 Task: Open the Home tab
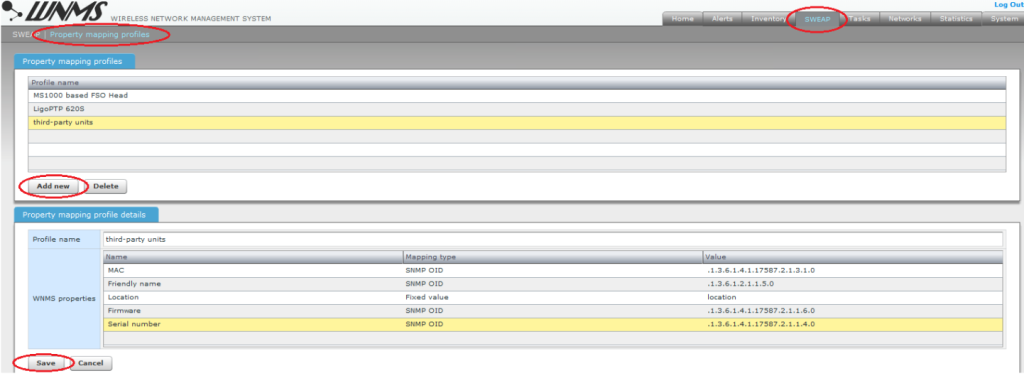click(682, 19)
